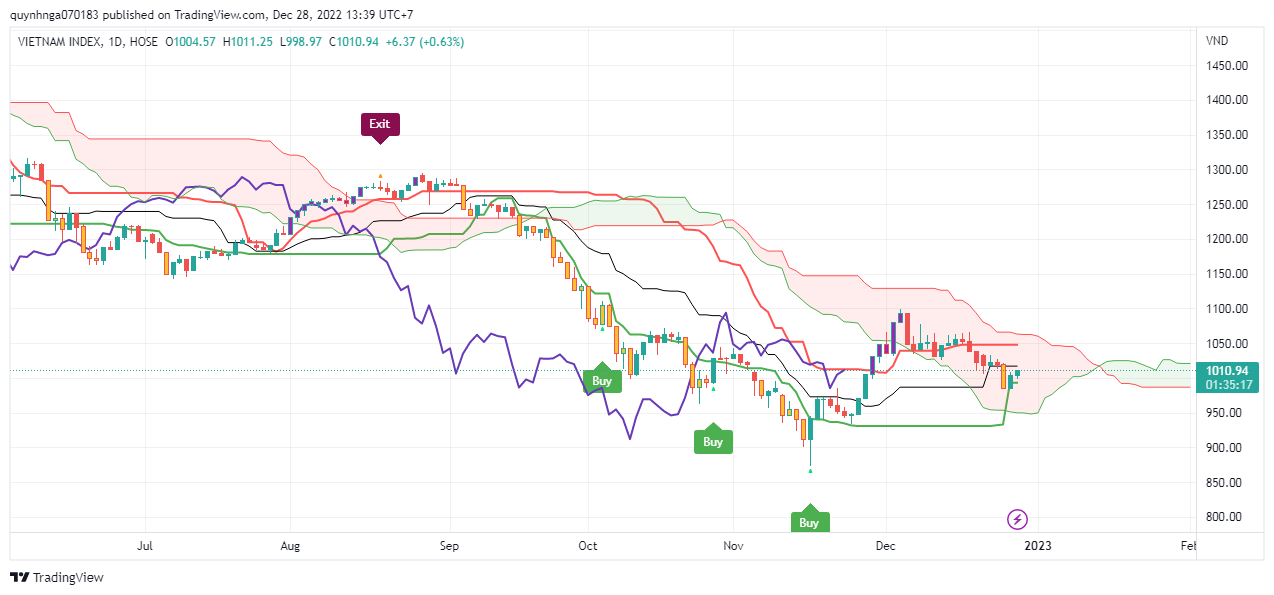This screenshot has height=595, width=1274.
Task: Open the purple lightning bolt event icon
Action: point(1017,519)
